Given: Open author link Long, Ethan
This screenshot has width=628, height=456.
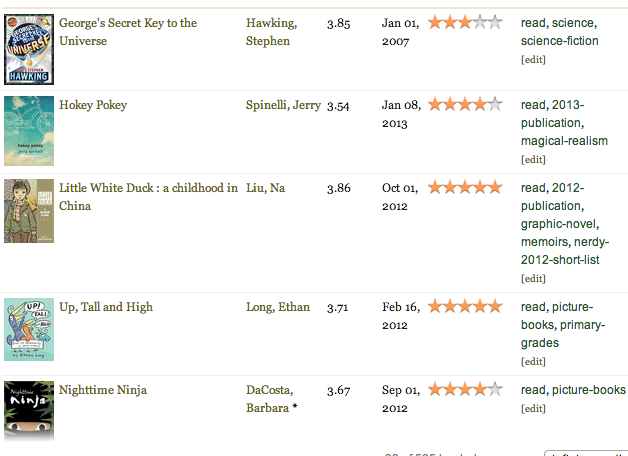Looking at the screenshot, I should pyautogui.click(x=278, y=307).
